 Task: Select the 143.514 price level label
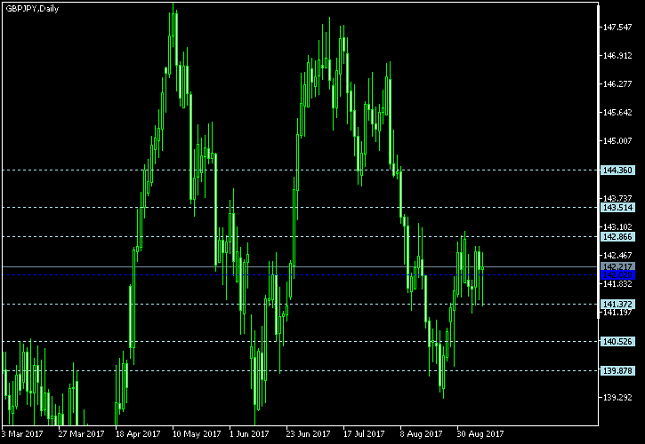[x=618, y=207]
